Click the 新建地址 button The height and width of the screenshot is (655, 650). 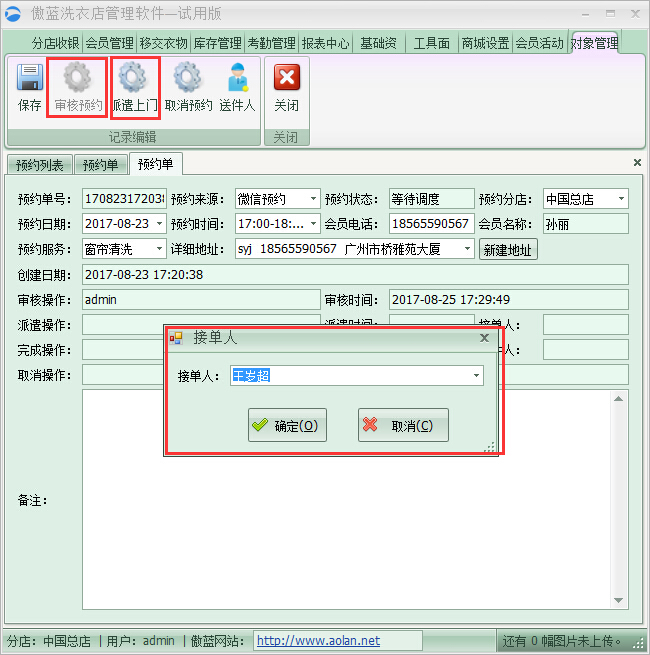pyautogui.click(x=508, y=249)
